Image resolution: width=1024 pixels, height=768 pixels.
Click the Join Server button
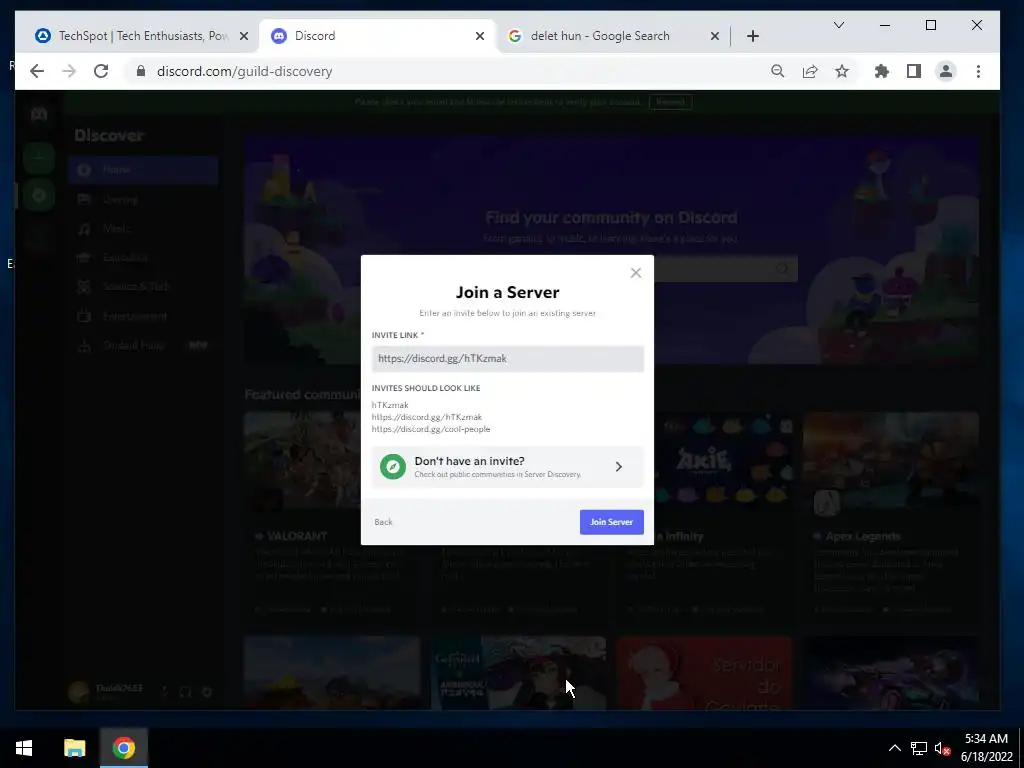click(x=611, y=522)
